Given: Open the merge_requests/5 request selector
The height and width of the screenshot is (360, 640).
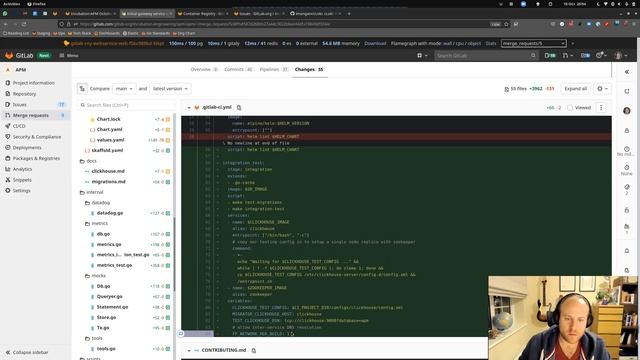Looking at the screenshot, I should 533,43.
